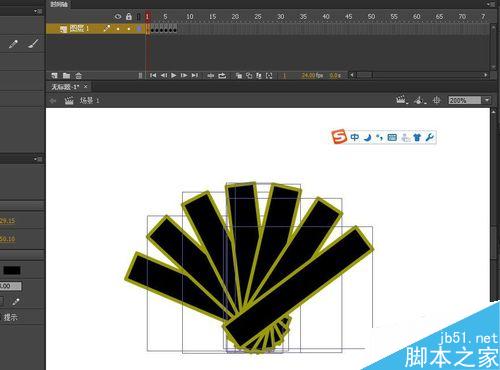Screen dimensions: 500x370
Task: Select the Brush tool
Action: pos(33,44)
